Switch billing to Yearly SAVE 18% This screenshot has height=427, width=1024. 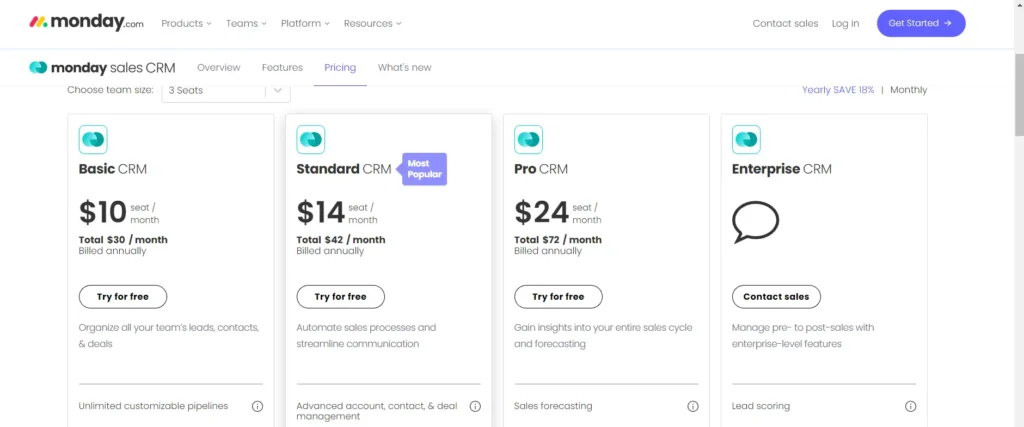point(838,90)
